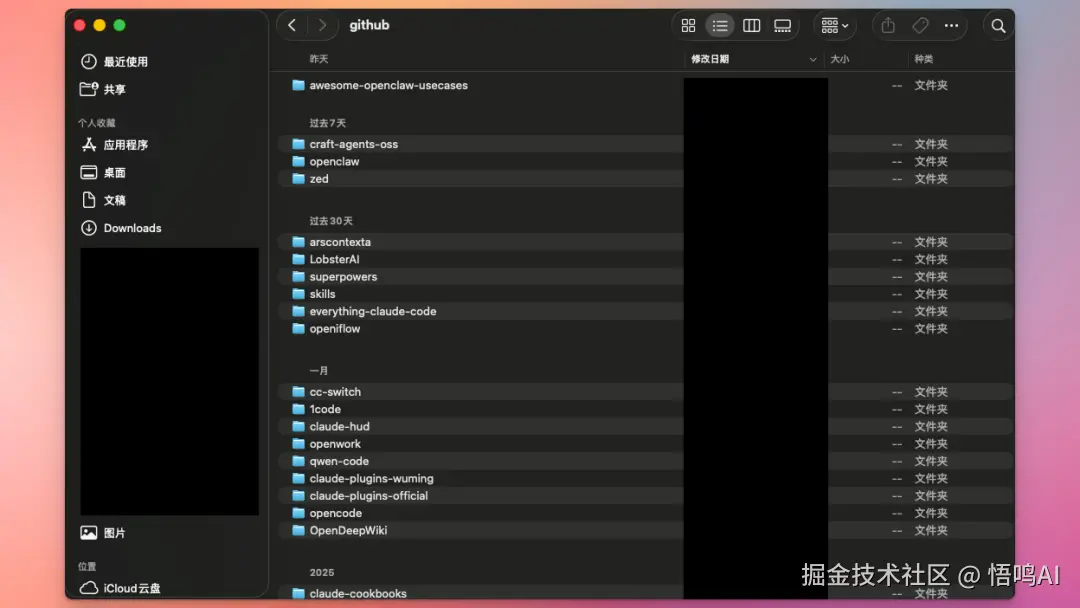Go back with the left chevron

[292, 25]
